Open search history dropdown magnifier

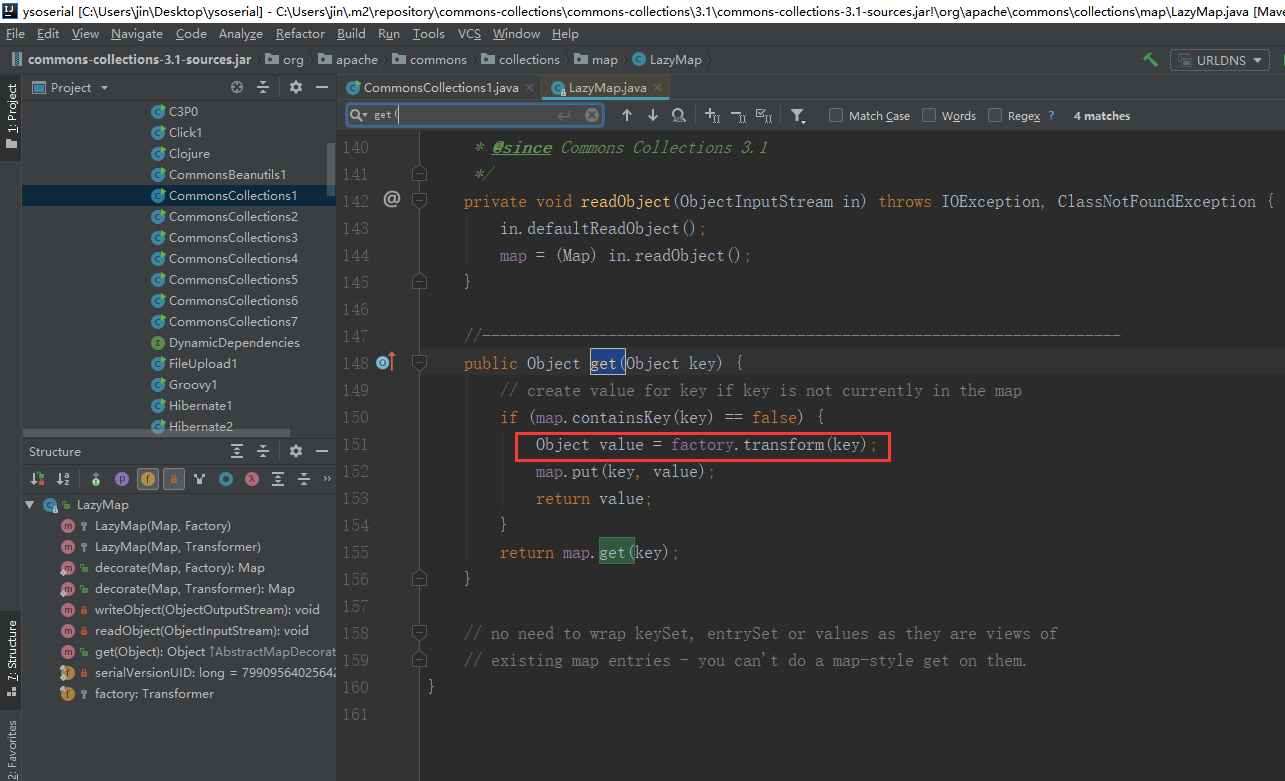359,115
